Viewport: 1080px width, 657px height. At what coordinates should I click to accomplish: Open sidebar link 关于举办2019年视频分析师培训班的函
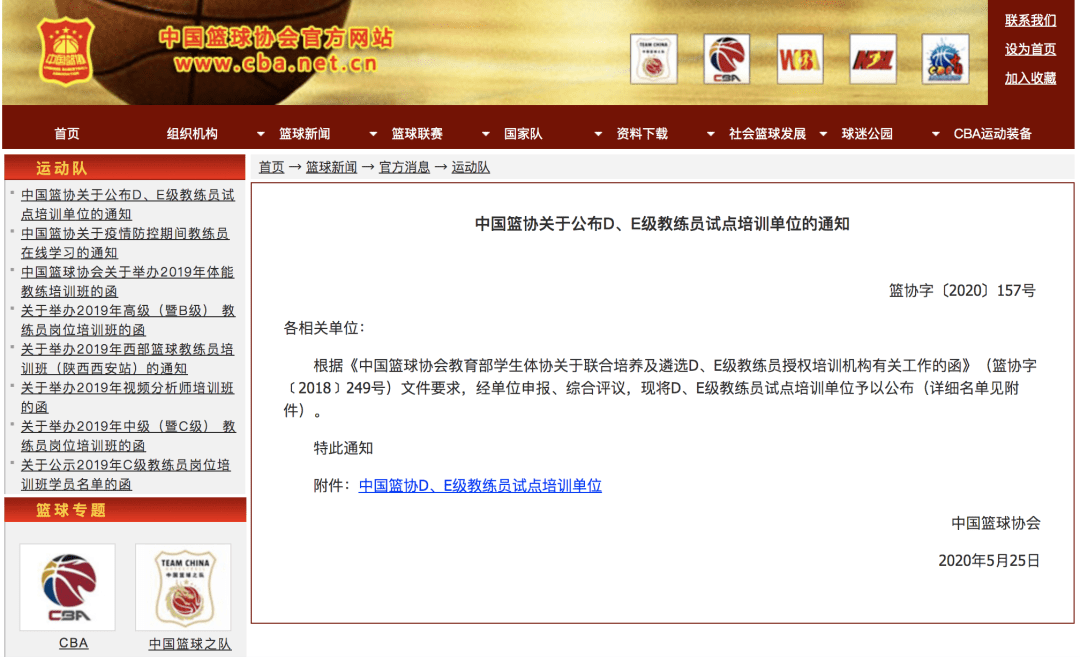coord(127,397)
